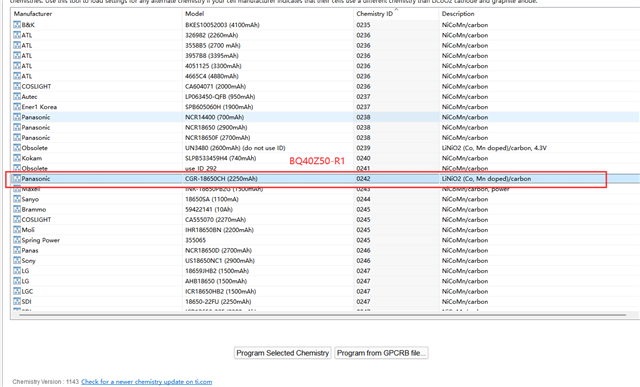Click the icon beside Panasonic NCR18650F row

point(17,138)
